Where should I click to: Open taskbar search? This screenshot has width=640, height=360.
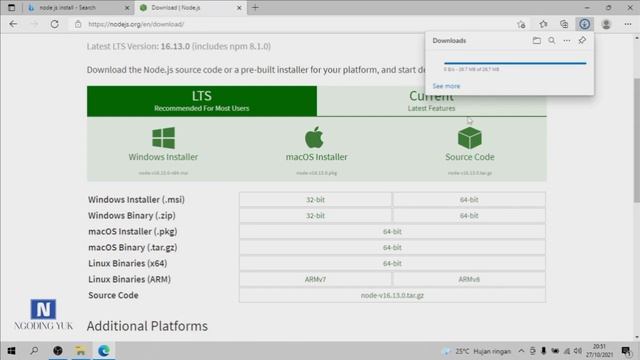[34, 351]
